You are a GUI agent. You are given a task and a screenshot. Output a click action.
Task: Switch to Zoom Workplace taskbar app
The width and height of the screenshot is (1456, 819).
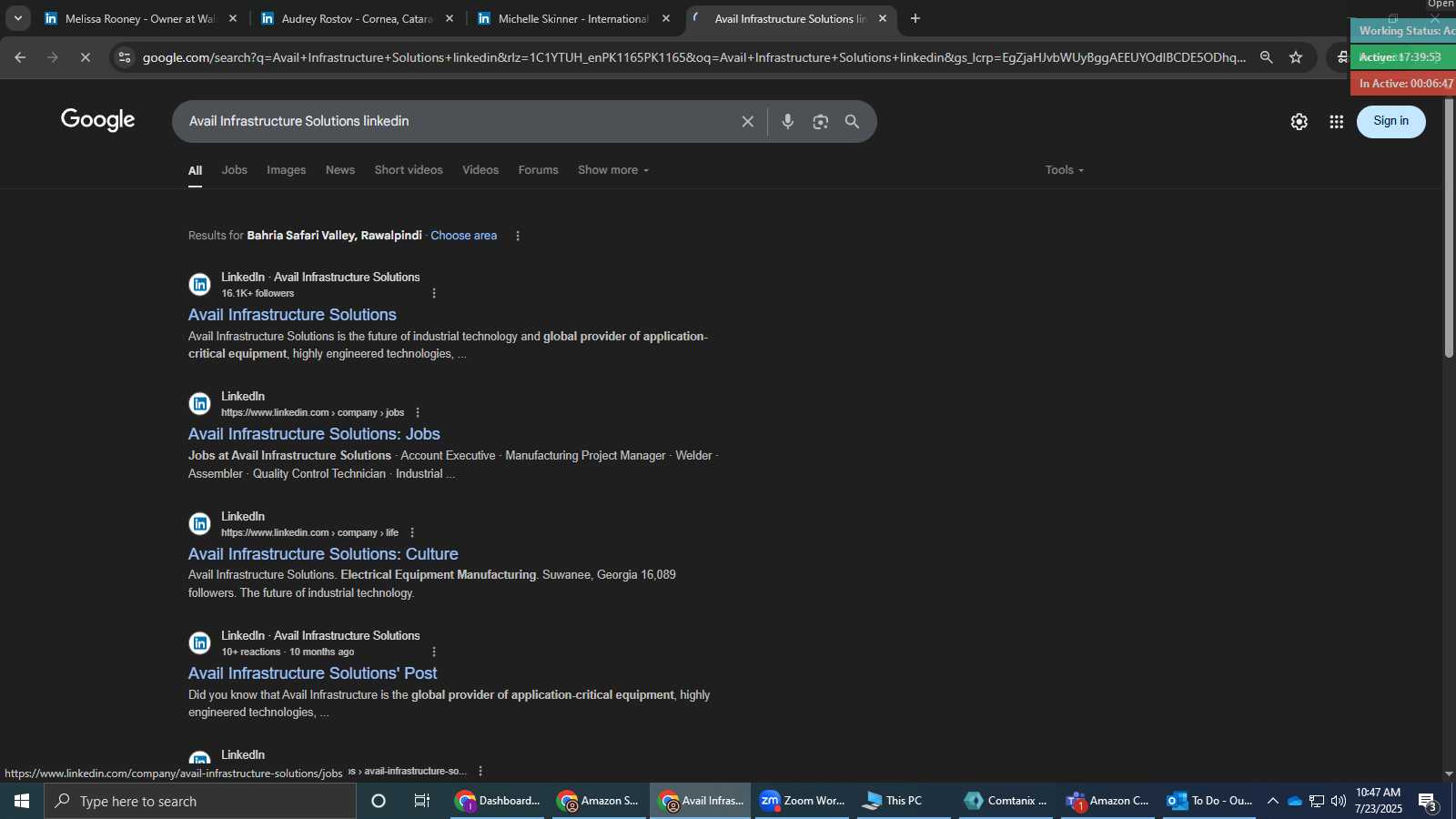803,801
